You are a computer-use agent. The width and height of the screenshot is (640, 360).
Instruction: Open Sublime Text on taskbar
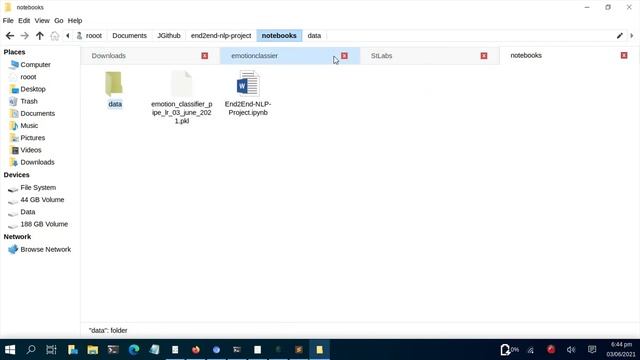click(x=299, y=350)
